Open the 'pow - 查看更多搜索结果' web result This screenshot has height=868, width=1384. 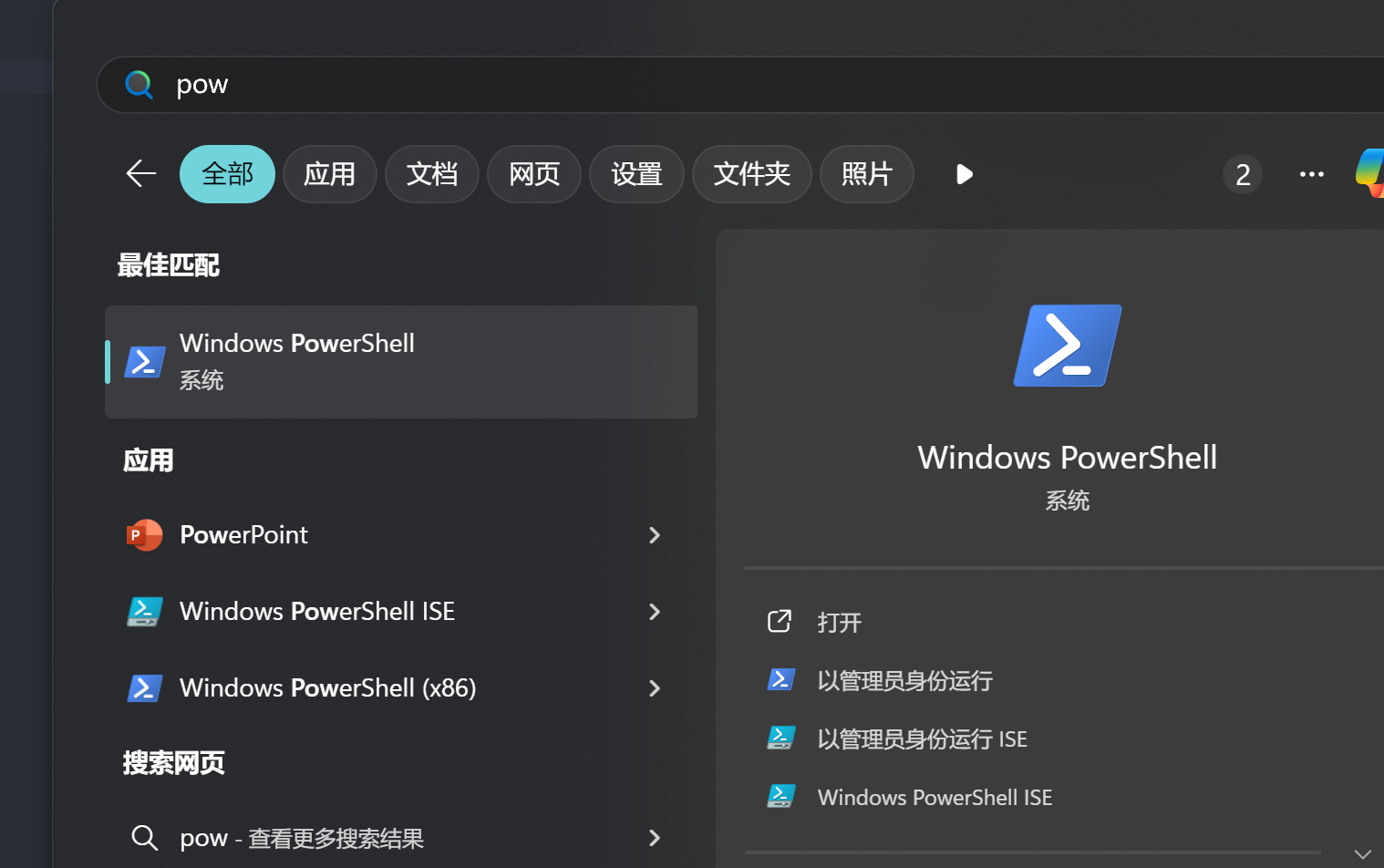click(401, 838)
